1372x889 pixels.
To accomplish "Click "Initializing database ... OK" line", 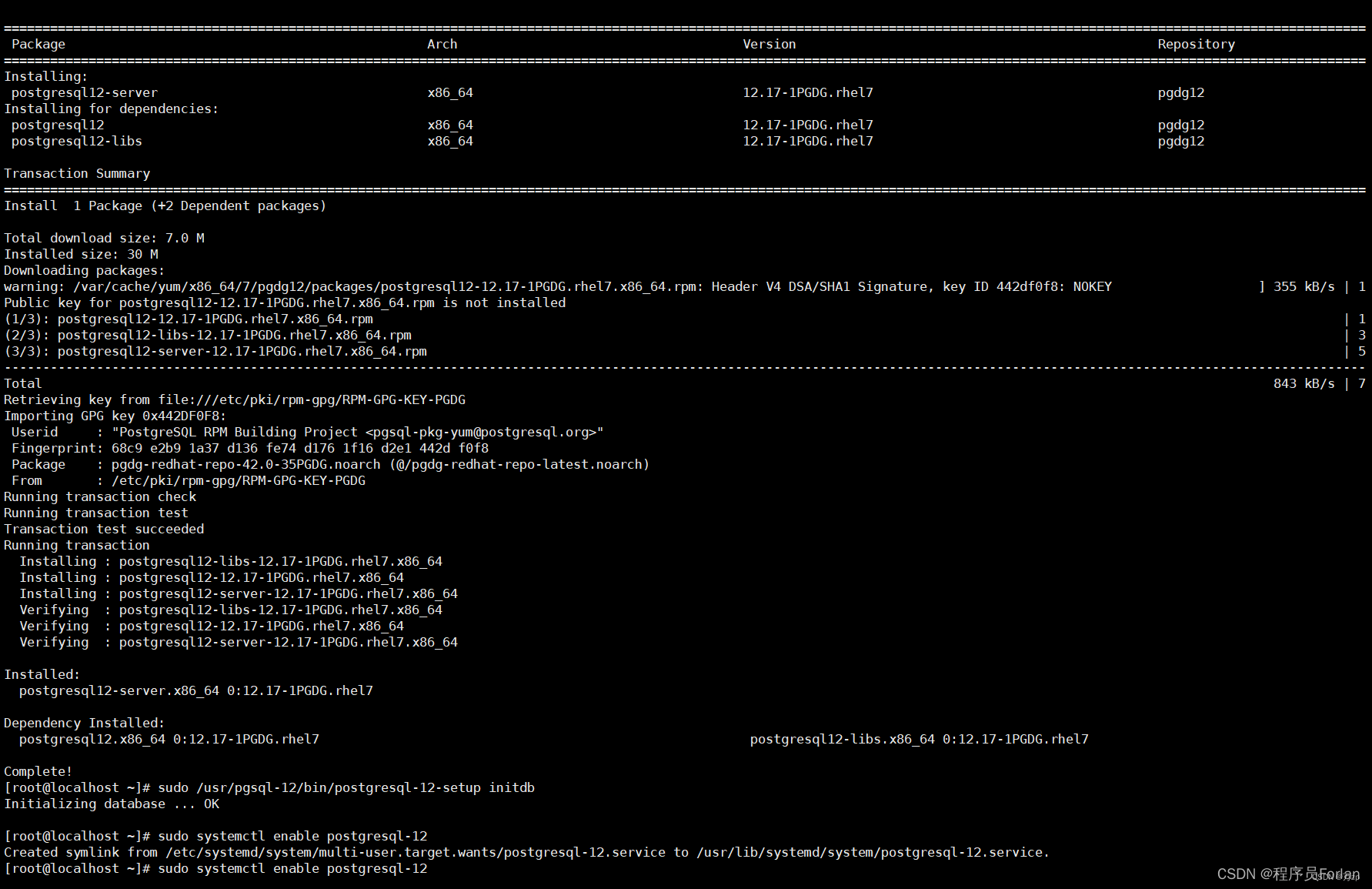I will click(x=112, y=804).
